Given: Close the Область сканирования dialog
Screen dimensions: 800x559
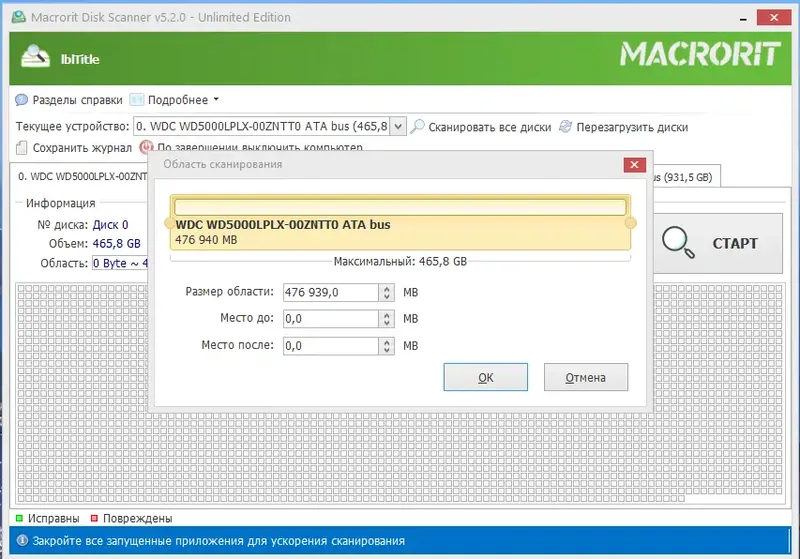Looking at the screenshot, I should click(634, 164).
